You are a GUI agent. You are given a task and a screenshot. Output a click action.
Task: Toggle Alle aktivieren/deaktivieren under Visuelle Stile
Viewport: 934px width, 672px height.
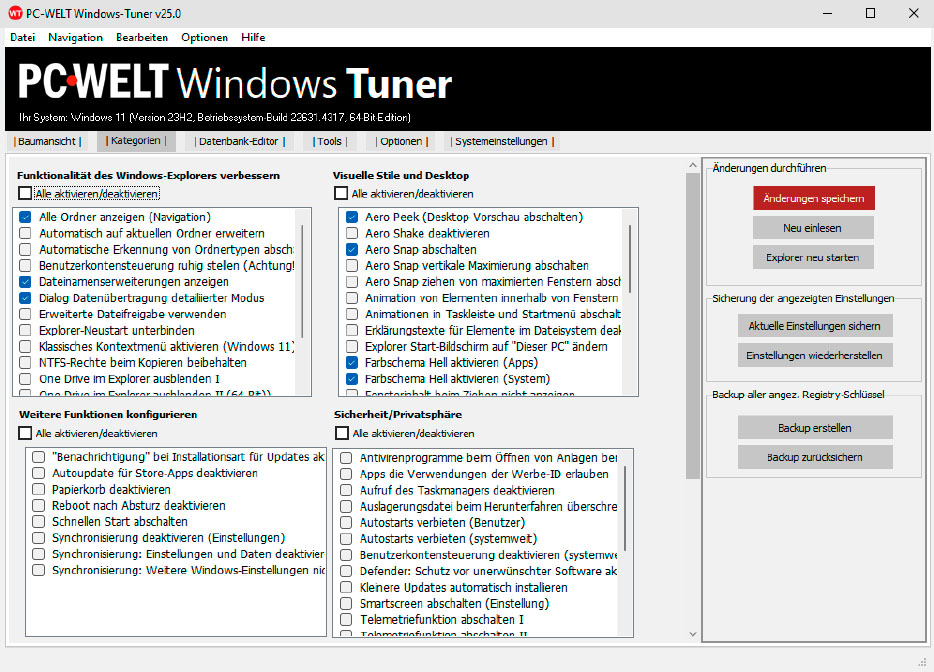click(341, 194)
